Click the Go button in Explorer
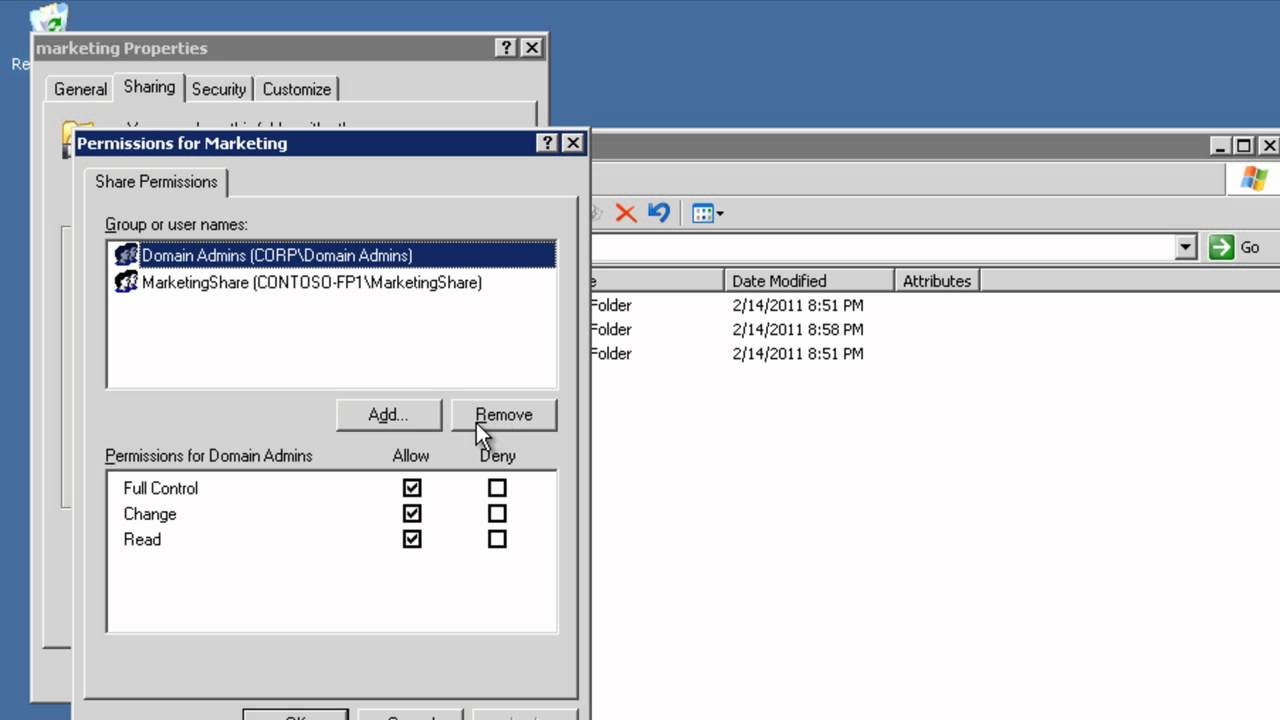Image resolution: width=1280 pixels, height=720 pixels. pos(1235,247)
